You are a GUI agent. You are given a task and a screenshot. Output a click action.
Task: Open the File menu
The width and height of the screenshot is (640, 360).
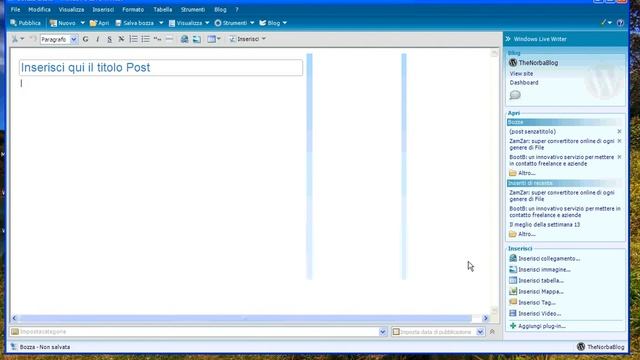[x=16, y=9]
